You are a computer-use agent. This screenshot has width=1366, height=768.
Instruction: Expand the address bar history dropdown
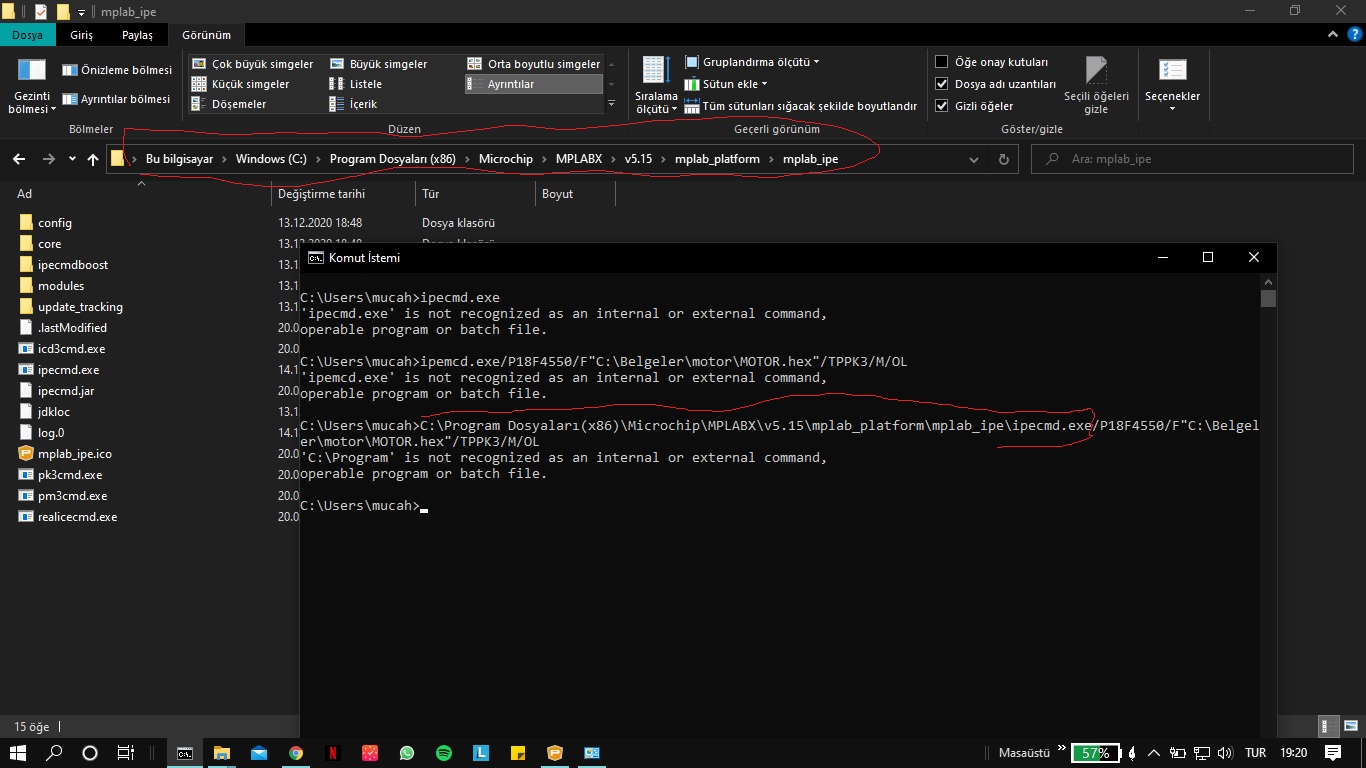pyautogui.click(x=975, y=159)
